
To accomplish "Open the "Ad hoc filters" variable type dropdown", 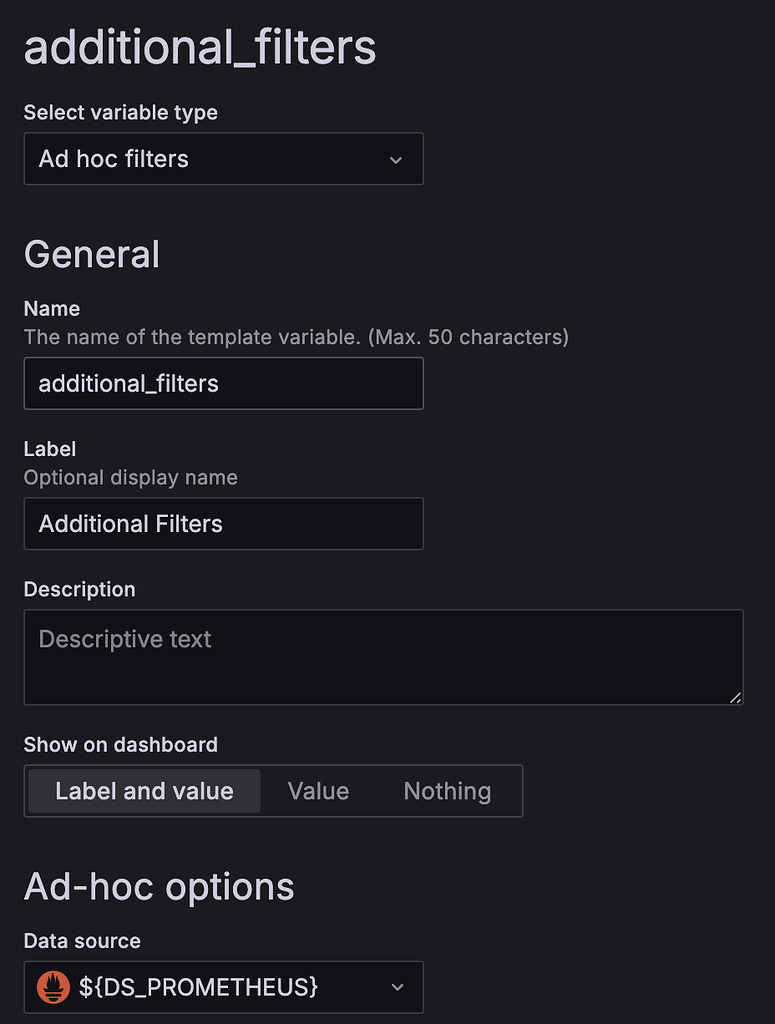I will 223,159.
